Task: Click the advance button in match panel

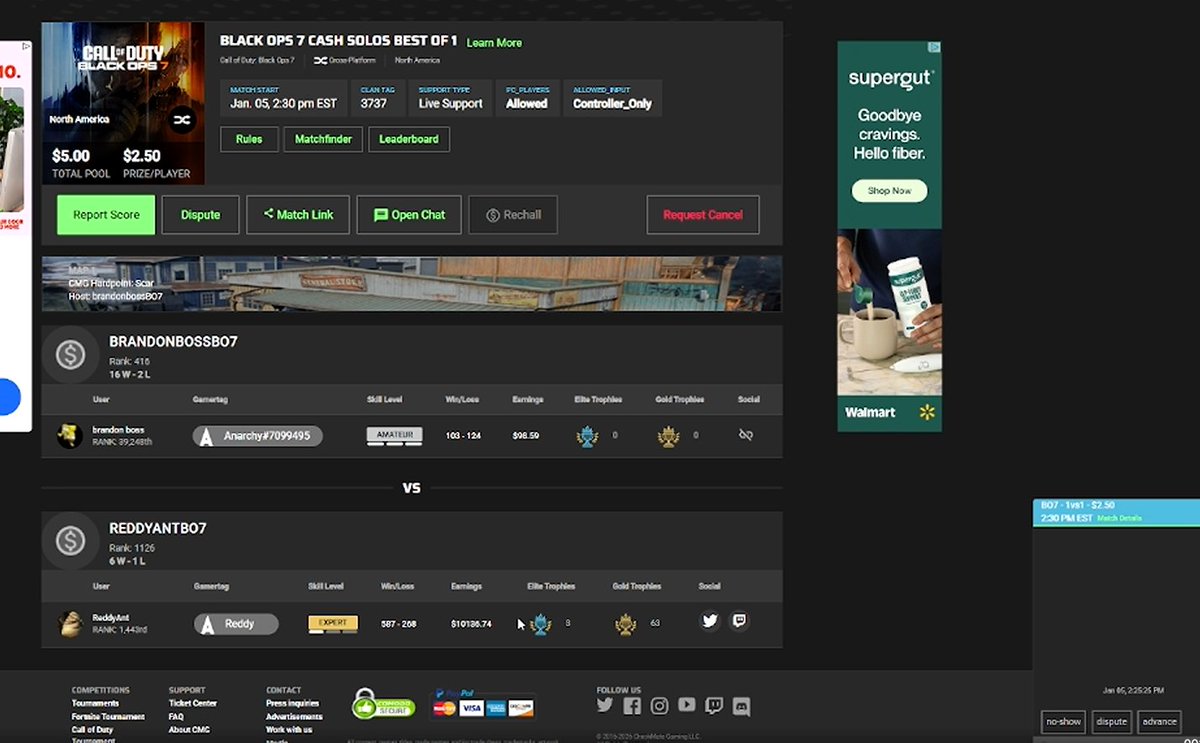Action: pos(1159,722)
